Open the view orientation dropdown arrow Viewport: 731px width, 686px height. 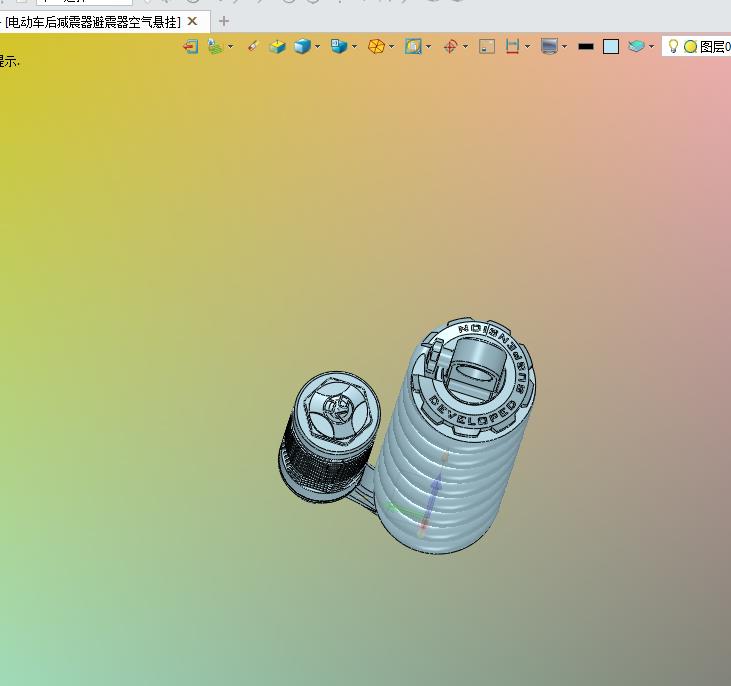click(355, 47)
